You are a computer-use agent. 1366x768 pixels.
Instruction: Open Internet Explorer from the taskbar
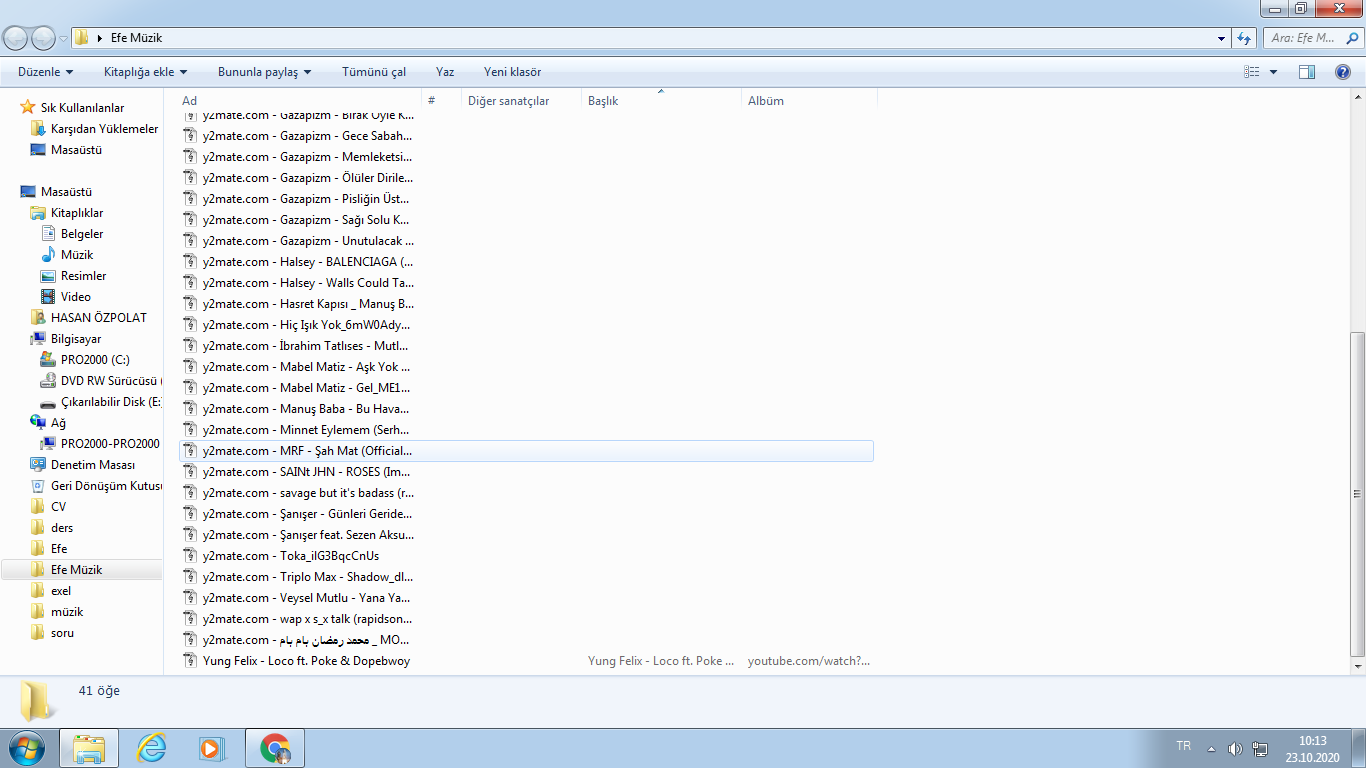[152, 748]
